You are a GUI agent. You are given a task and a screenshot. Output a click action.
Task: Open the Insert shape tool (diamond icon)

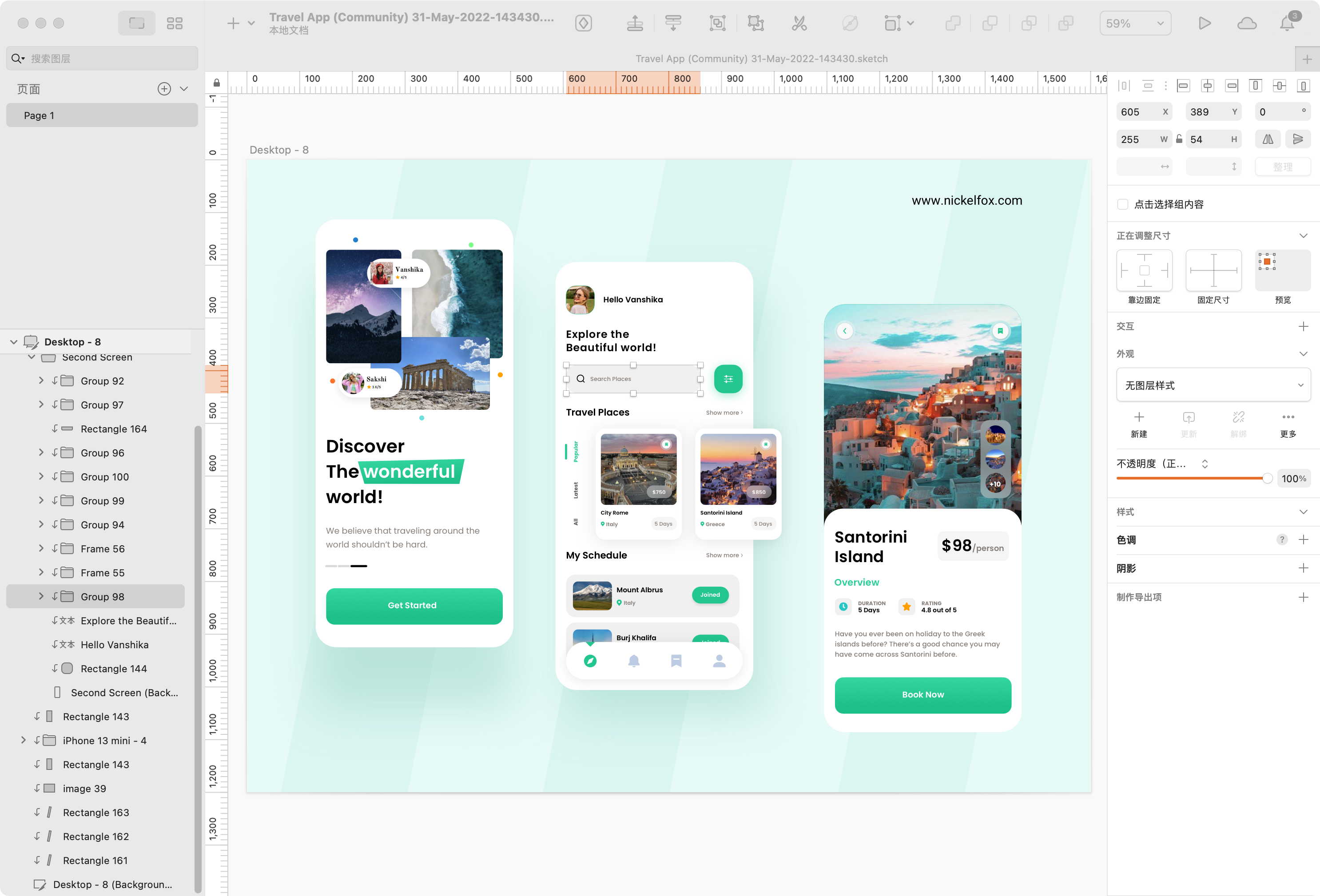pyautogui.click(x=583, y=23)
